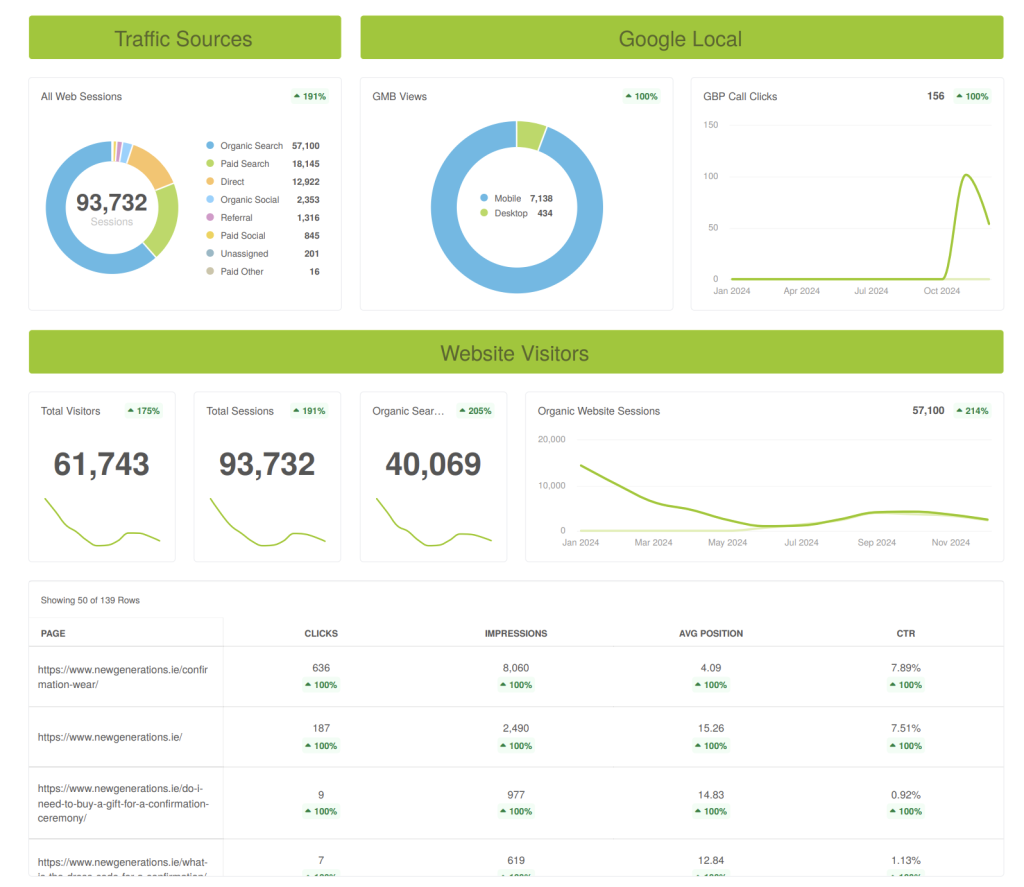
Task: Click the 93,732 Sessions donut chart center
Action: 112,208
